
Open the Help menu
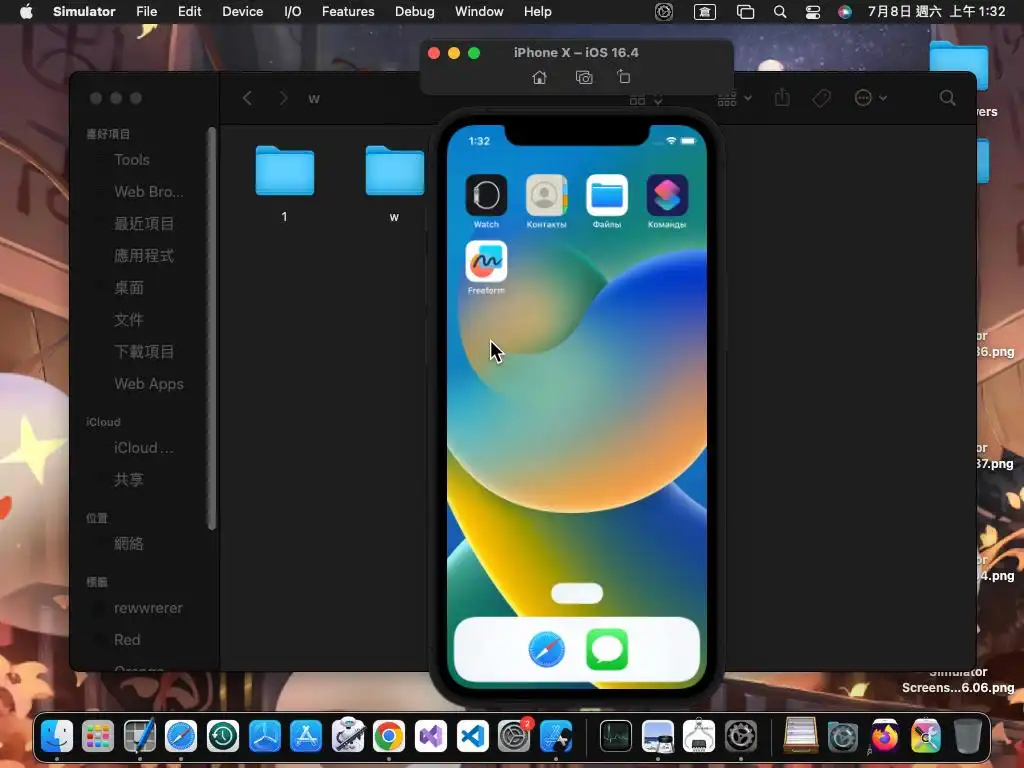coord(537,11)
